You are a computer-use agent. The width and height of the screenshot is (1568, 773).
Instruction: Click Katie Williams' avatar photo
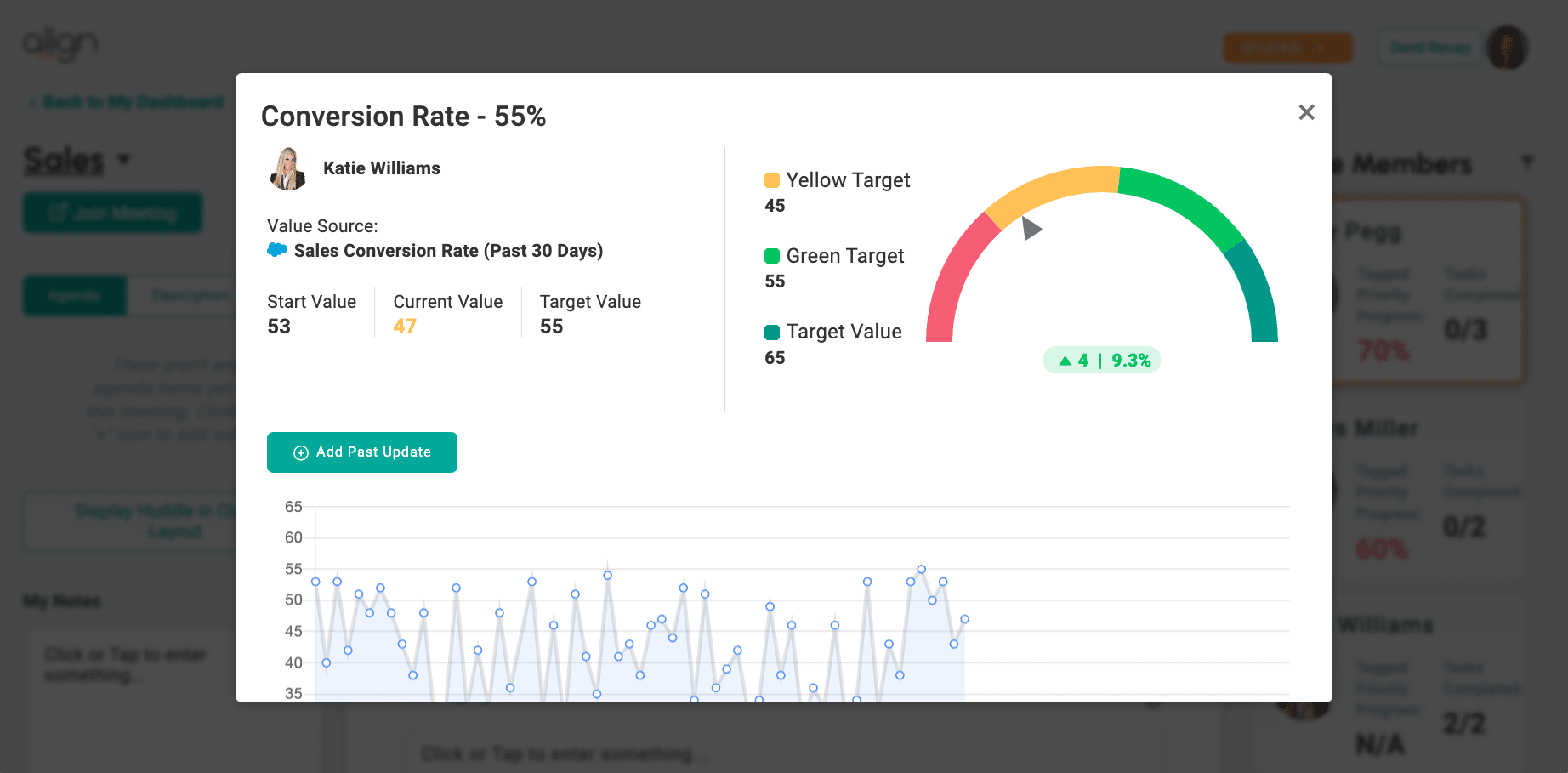pos(288,168)
